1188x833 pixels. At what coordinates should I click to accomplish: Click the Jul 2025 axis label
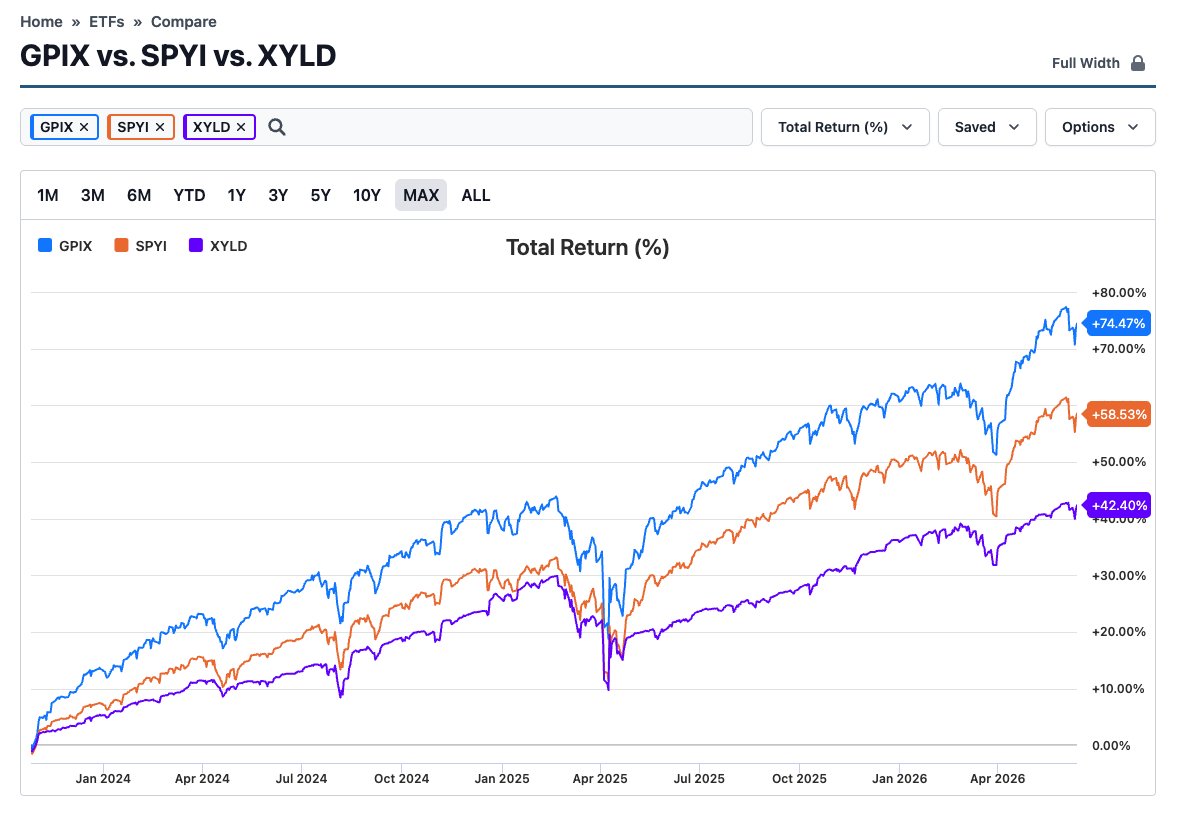[699, 778]
